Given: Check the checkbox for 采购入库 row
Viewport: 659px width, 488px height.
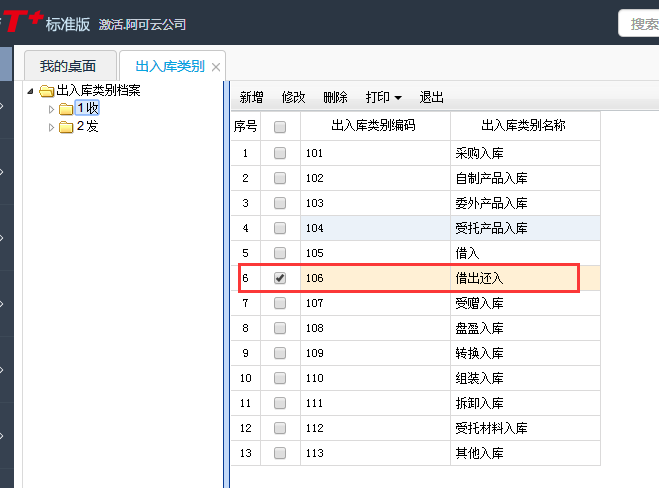Looking at the screenshot, I should [280, 153].
